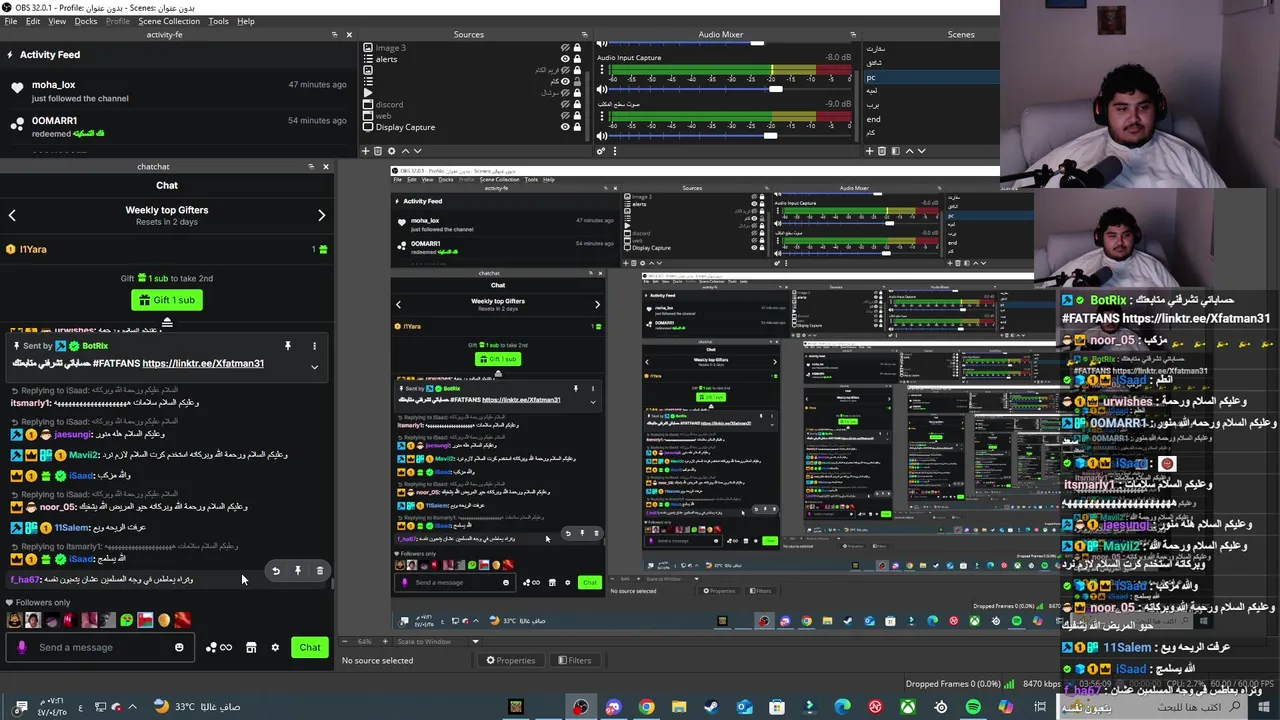The width and height of the screenshot is (1280, 720).
Task: Click the Gift 1 sub button
Action: 167,300
